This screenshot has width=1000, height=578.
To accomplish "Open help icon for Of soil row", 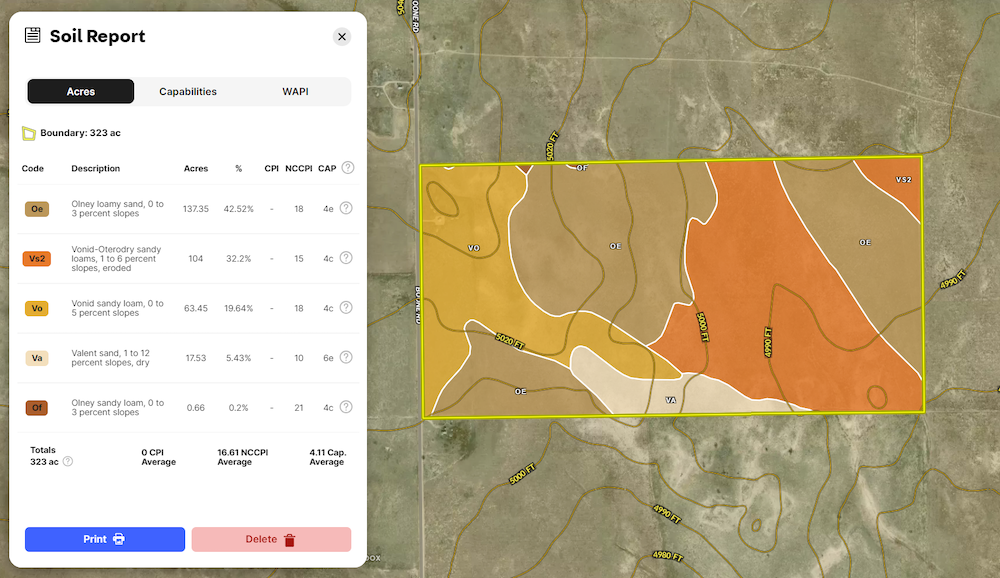I will (x=346, y=407).
